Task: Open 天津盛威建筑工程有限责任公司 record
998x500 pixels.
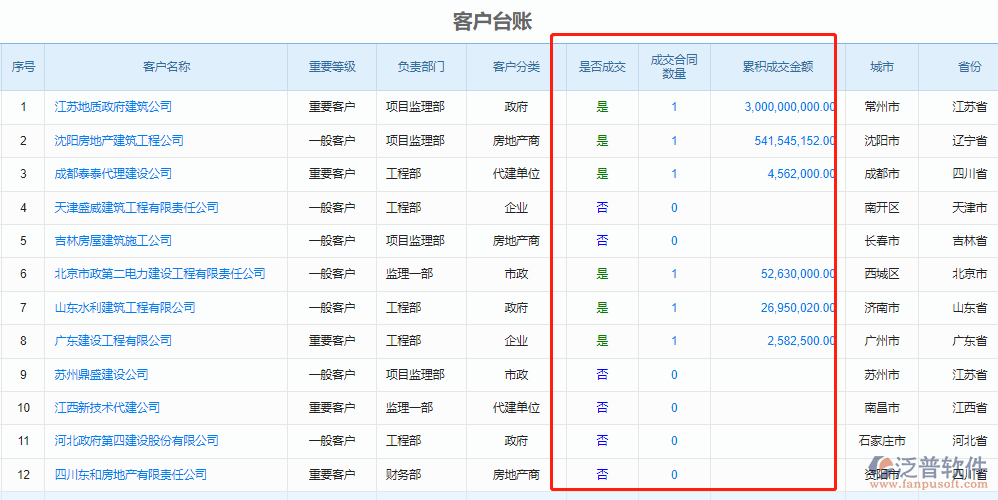Action: [136, 208]
